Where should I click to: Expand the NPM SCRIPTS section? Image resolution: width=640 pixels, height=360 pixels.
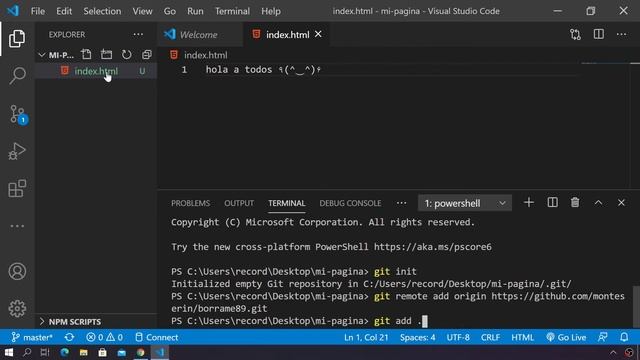click(70, 322)
